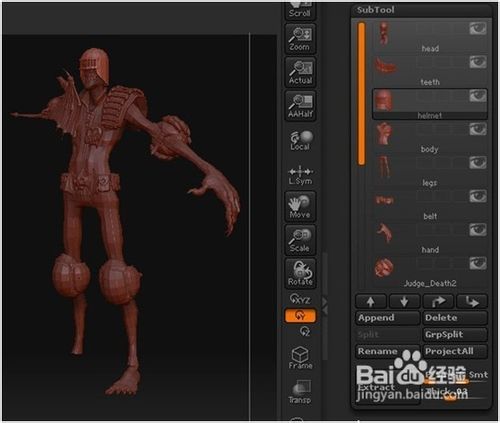Image resolution: width=500 pixels, height=423 pixels.
Task: Click the Delete subtool button
Action: point(455,318)
